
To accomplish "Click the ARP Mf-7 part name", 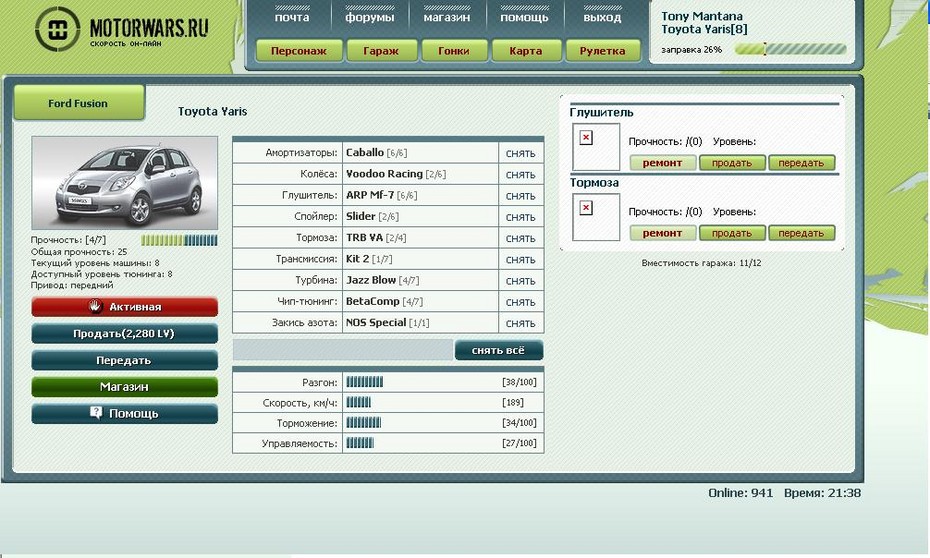I will 370,195.
